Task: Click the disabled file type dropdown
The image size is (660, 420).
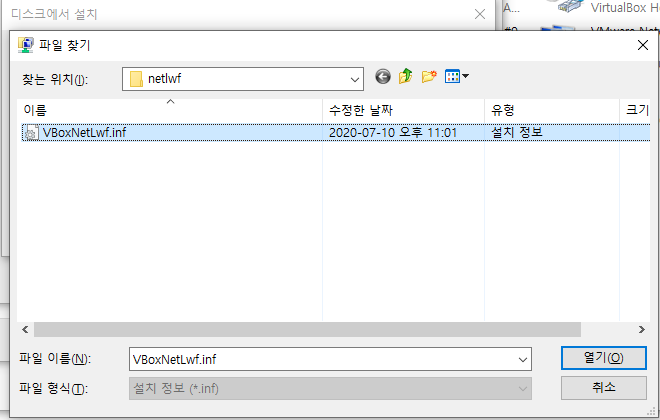Action: tap(330, 388)
